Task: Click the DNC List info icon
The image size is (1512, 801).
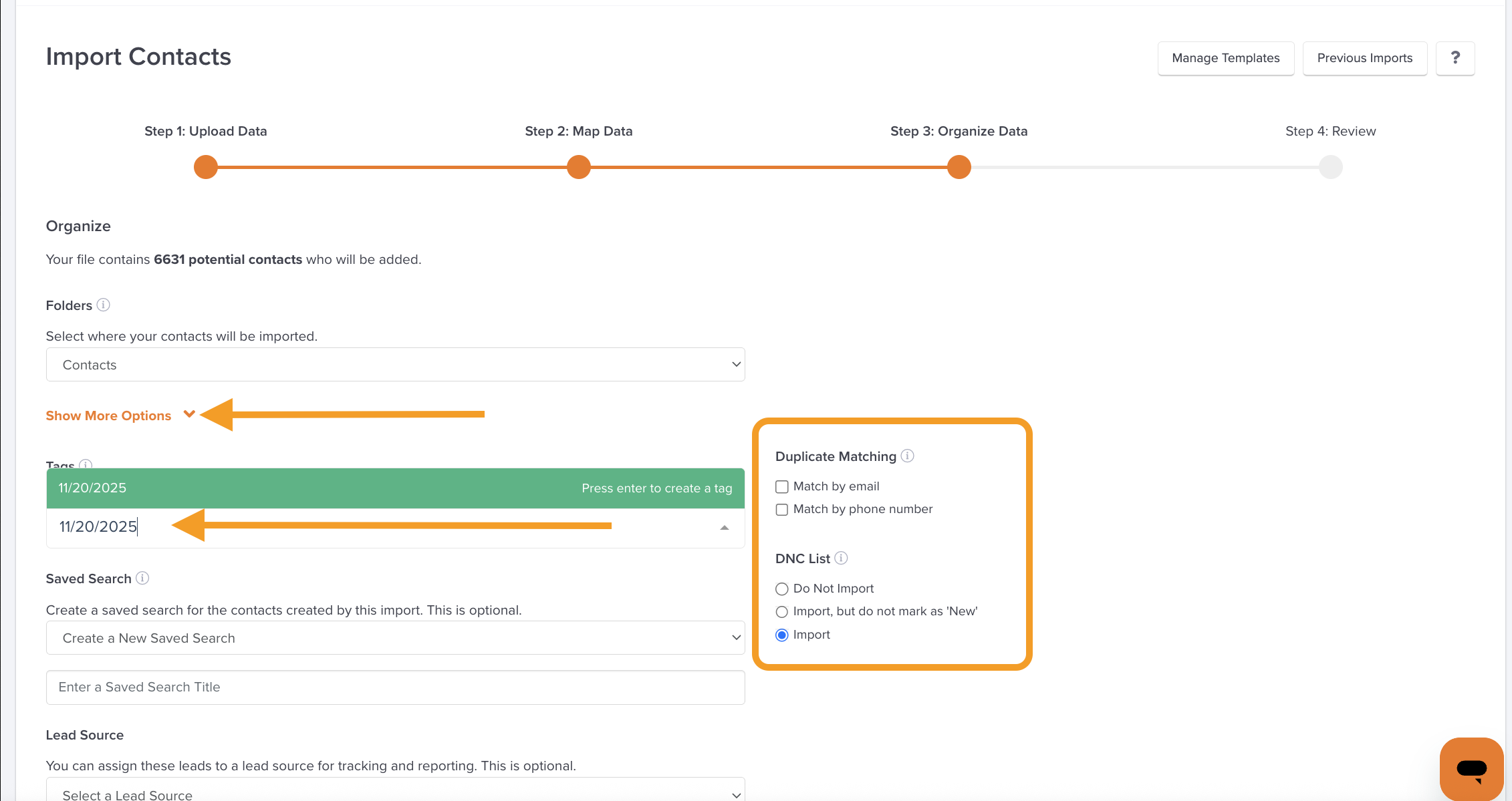Action: [841, 558]
